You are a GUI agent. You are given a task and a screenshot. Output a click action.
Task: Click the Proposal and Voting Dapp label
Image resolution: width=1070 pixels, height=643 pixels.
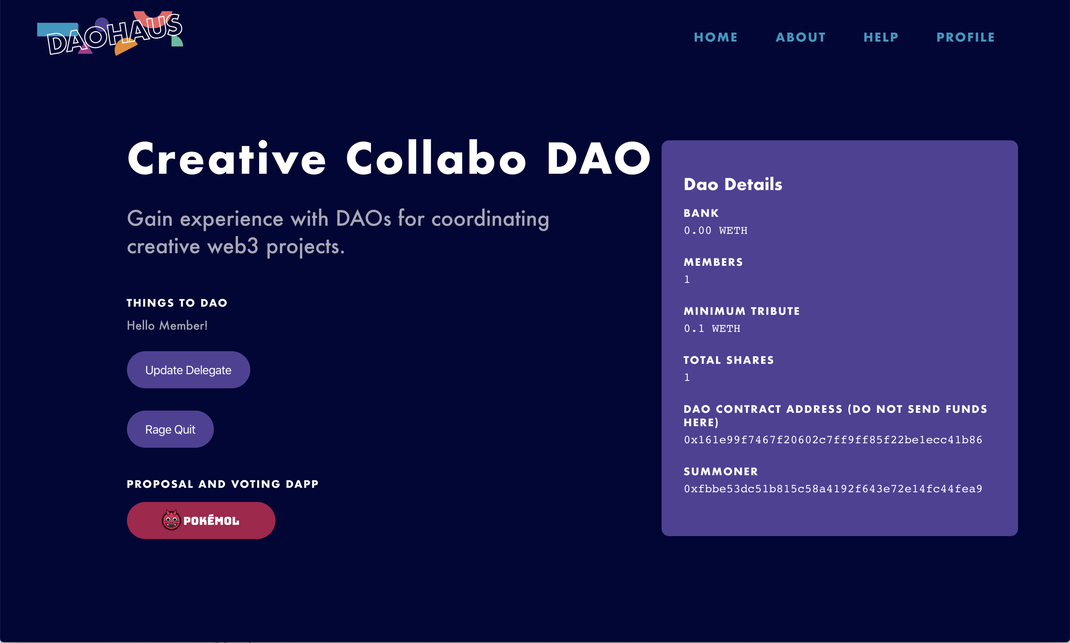tap(222, 484)
